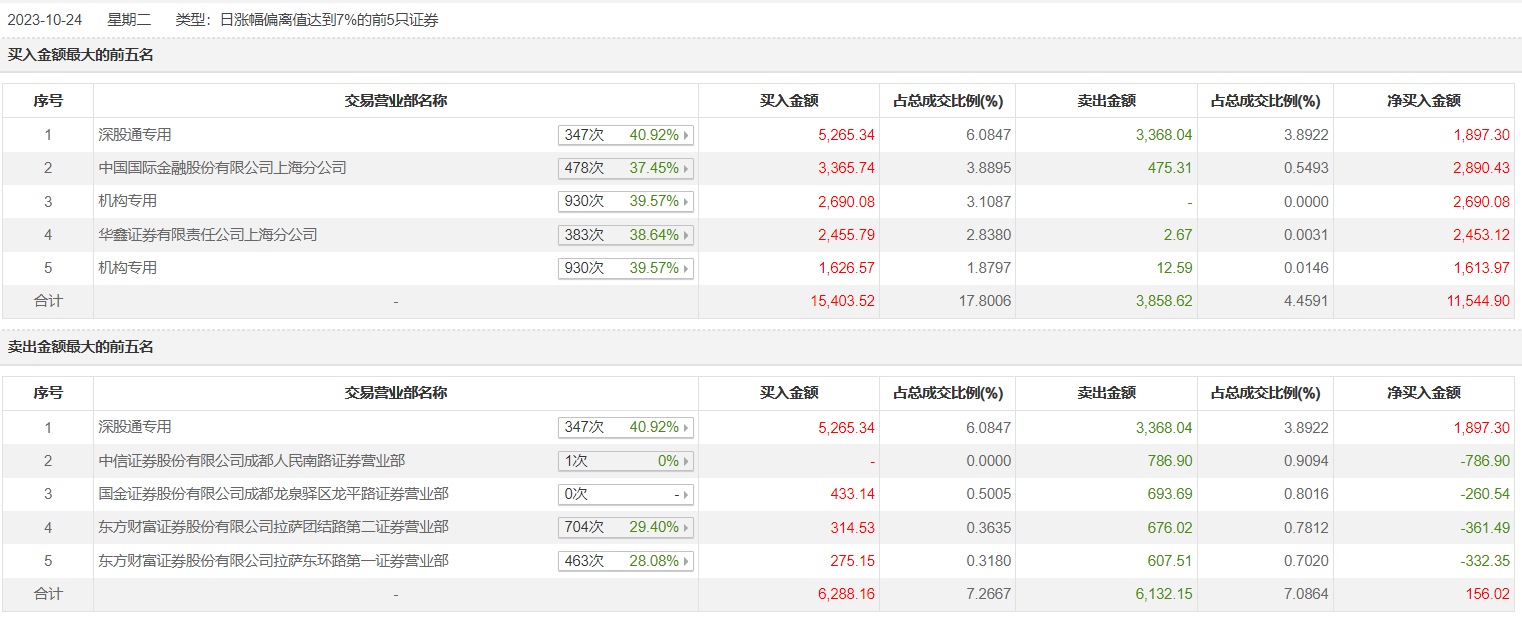This screenshot has width=1522, height=621.
Task: Click 深股通专用 in the top-buy table
Action: [135, 135]
